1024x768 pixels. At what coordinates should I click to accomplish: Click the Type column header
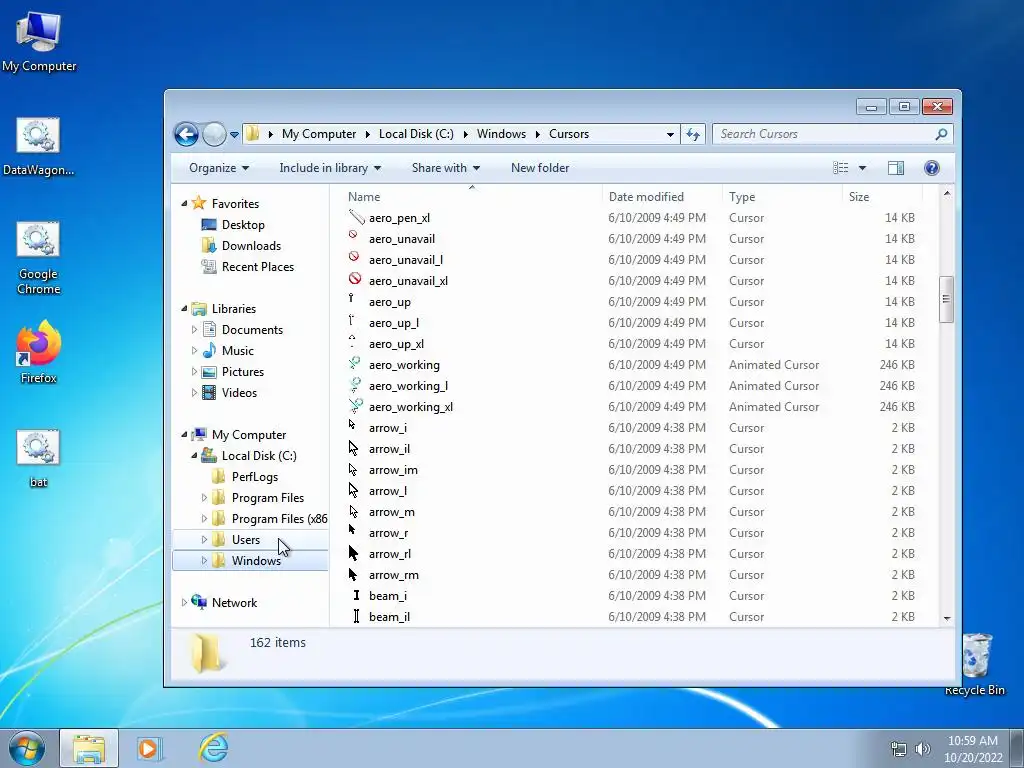pos(782,197)
